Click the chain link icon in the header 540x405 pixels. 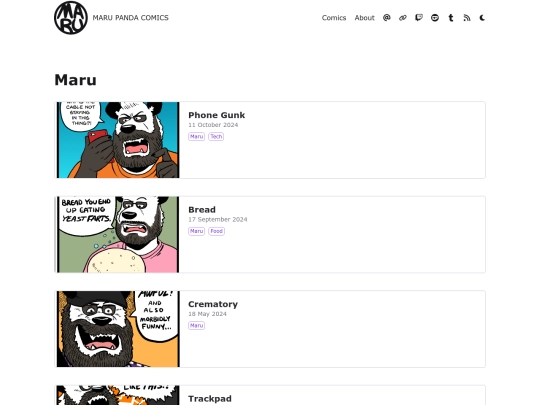point(403,18)
